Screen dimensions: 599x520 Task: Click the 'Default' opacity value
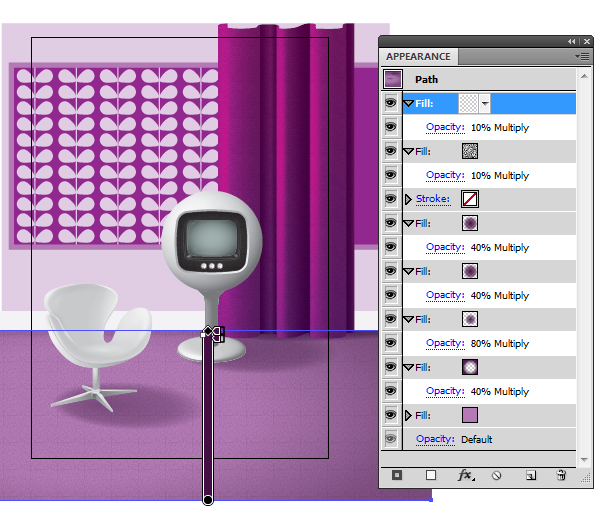[x=477, y=439]
